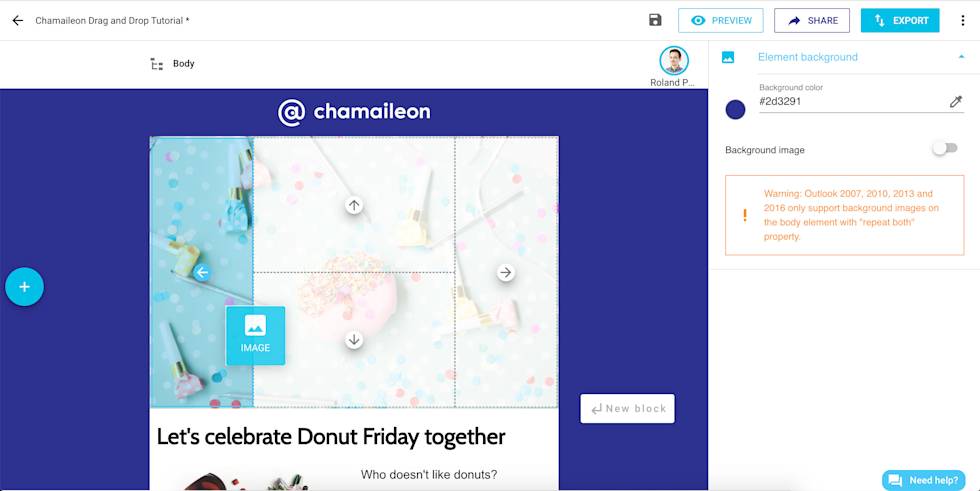Open the three-dot more options menu
This screenshot has height=491, width=980.
coord(963,20)
